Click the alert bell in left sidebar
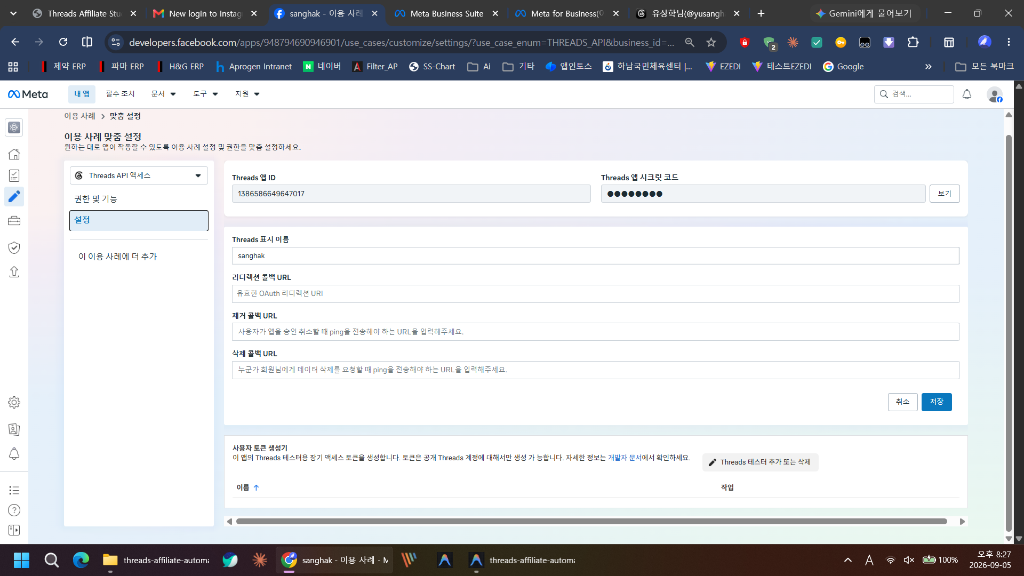This screenshot has width=1024, height=576. tap(14, 454)
